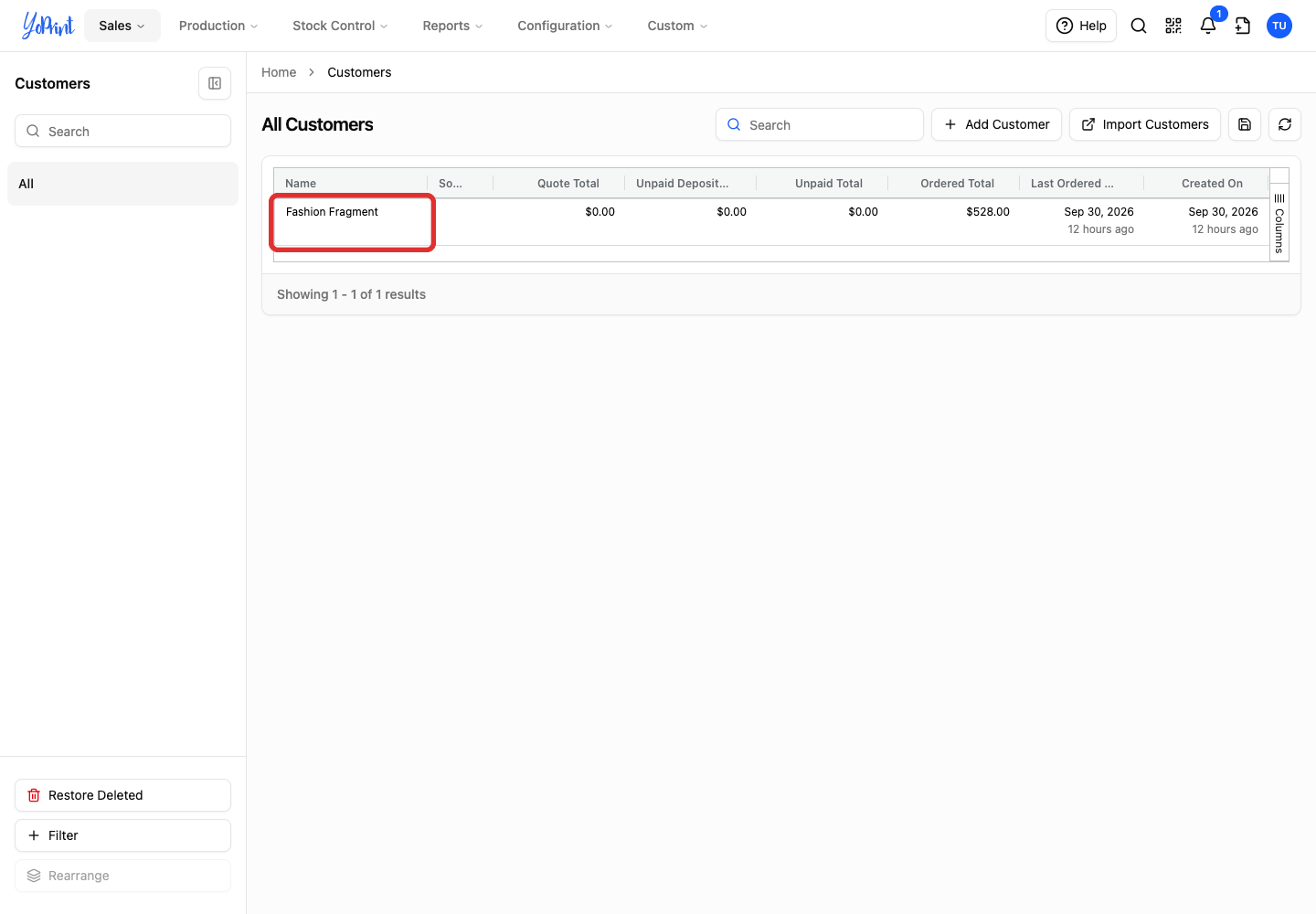Select the All customers view
This screenshot has height=914, width=1316.
pos(122,184)
